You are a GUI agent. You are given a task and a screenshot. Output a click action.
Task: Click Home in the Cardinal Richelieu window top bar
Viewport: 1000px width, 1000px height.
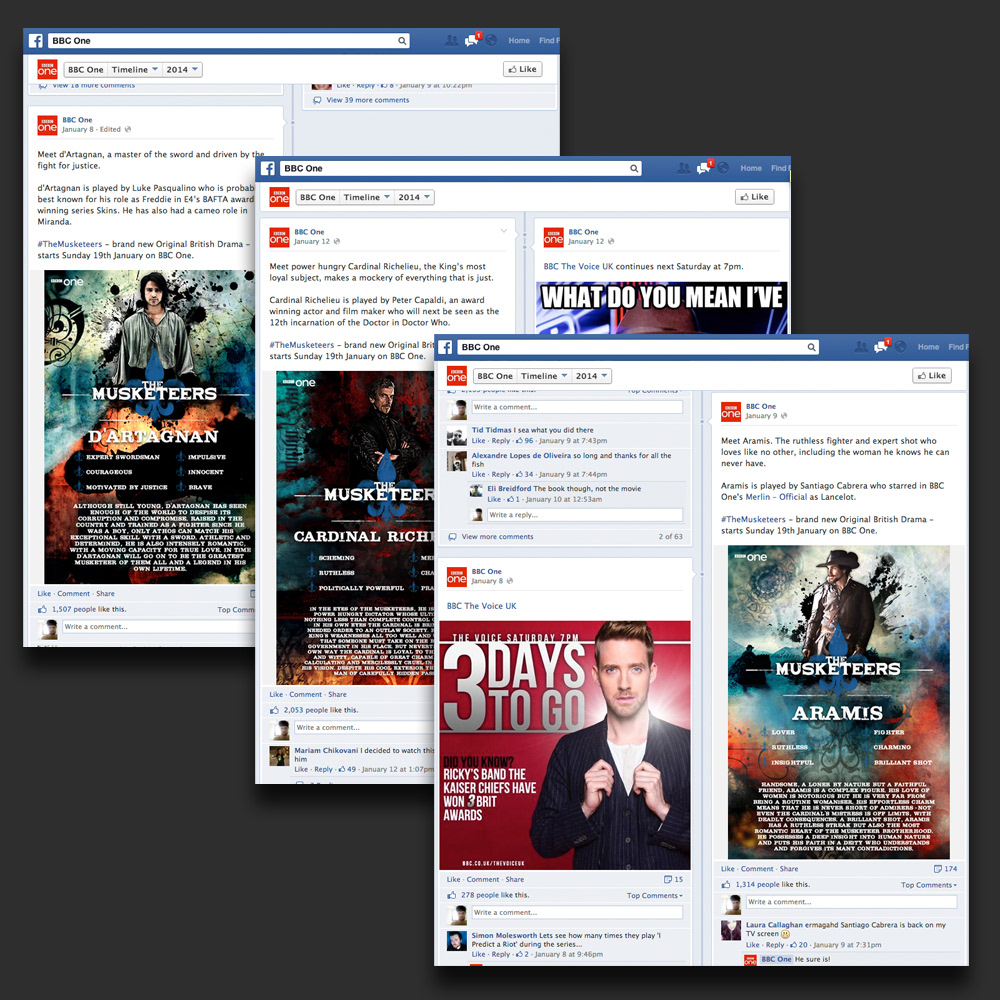click(x=751, y=168)
